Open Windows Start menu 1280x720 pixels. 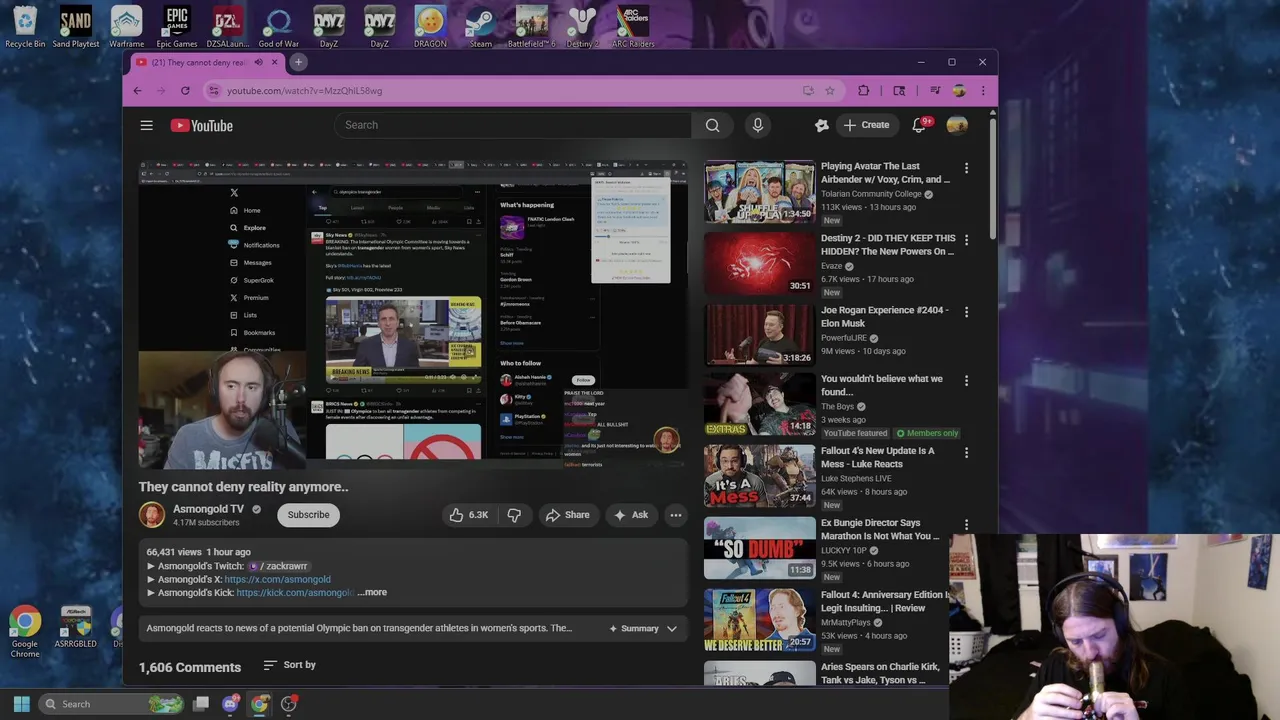pos(21,704)
